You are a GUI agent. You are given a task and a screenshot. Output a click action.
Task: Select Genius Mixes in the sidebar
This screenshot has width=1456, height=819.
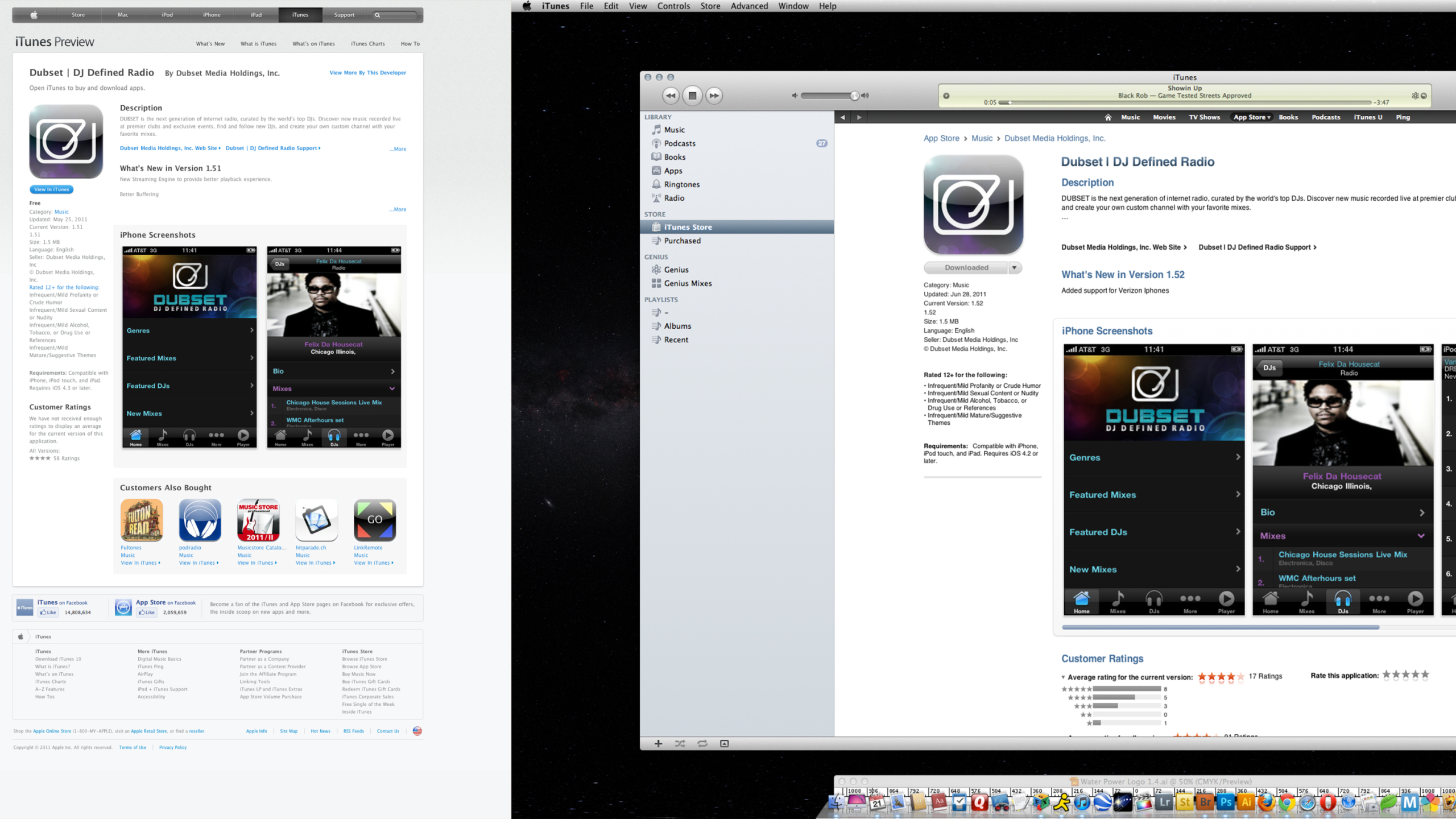click(x=687, y=283)
